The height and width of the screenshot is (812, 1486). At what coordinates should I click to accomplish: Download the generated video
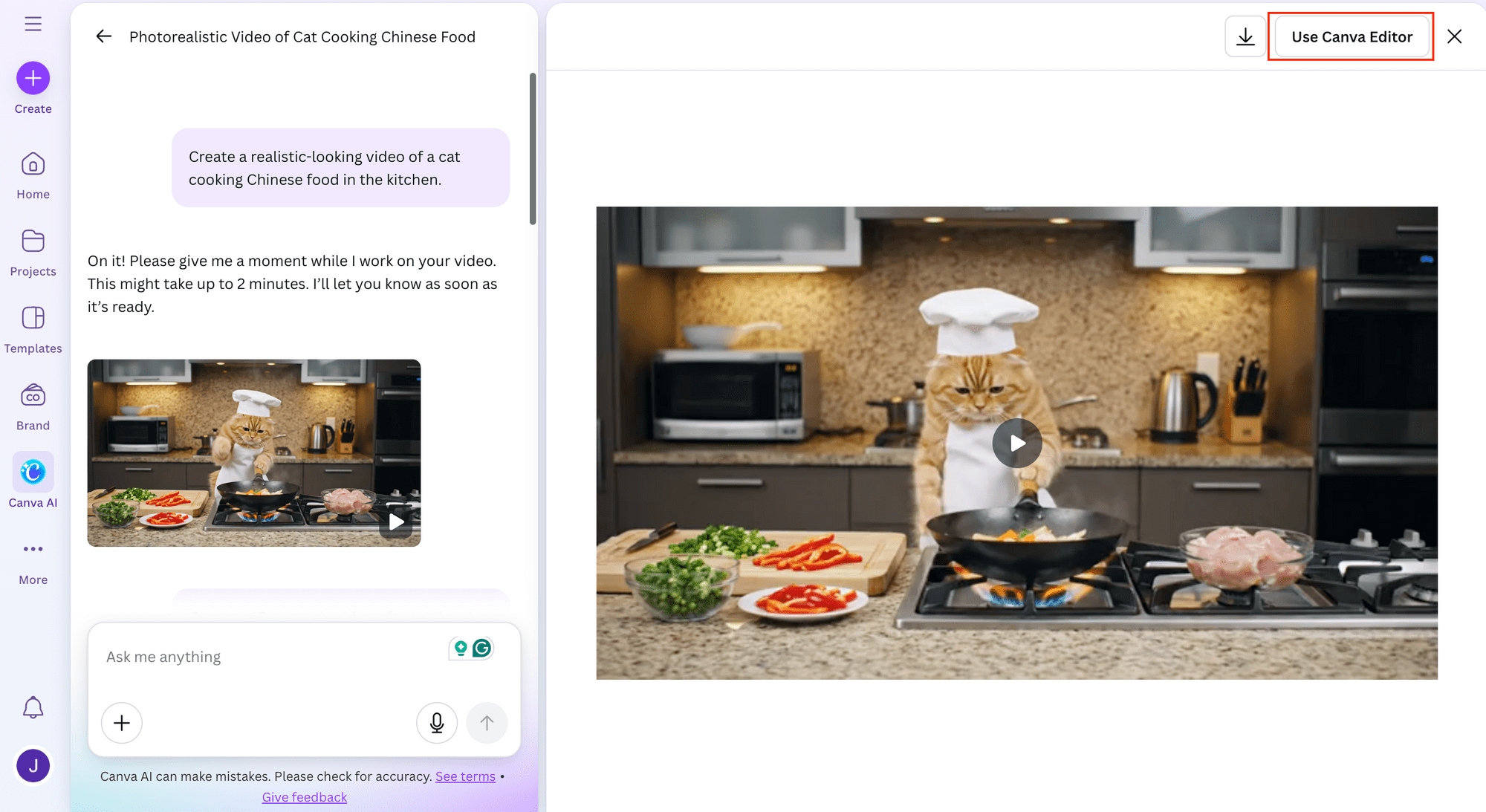click(1245, 36)
